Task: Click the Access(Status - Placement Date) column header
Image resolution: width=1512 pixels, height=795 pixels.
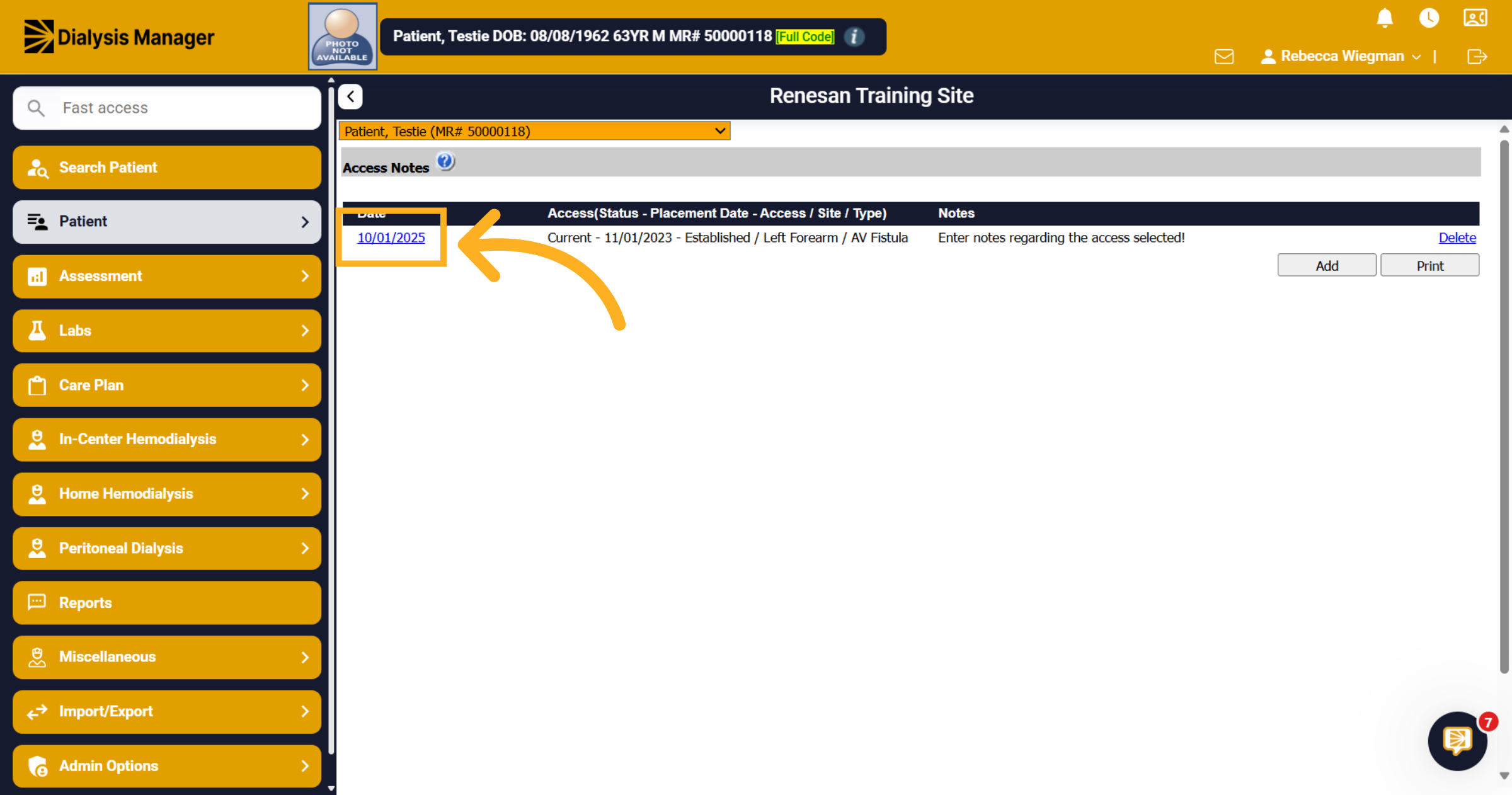Action: click(x=717, y=214)
